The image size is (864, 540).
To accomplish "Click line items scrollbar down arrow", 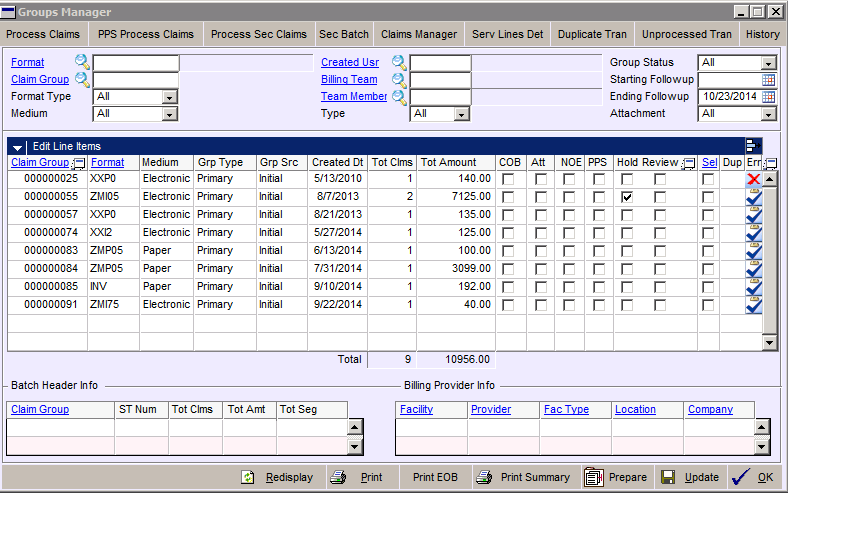I will (770, 343).
